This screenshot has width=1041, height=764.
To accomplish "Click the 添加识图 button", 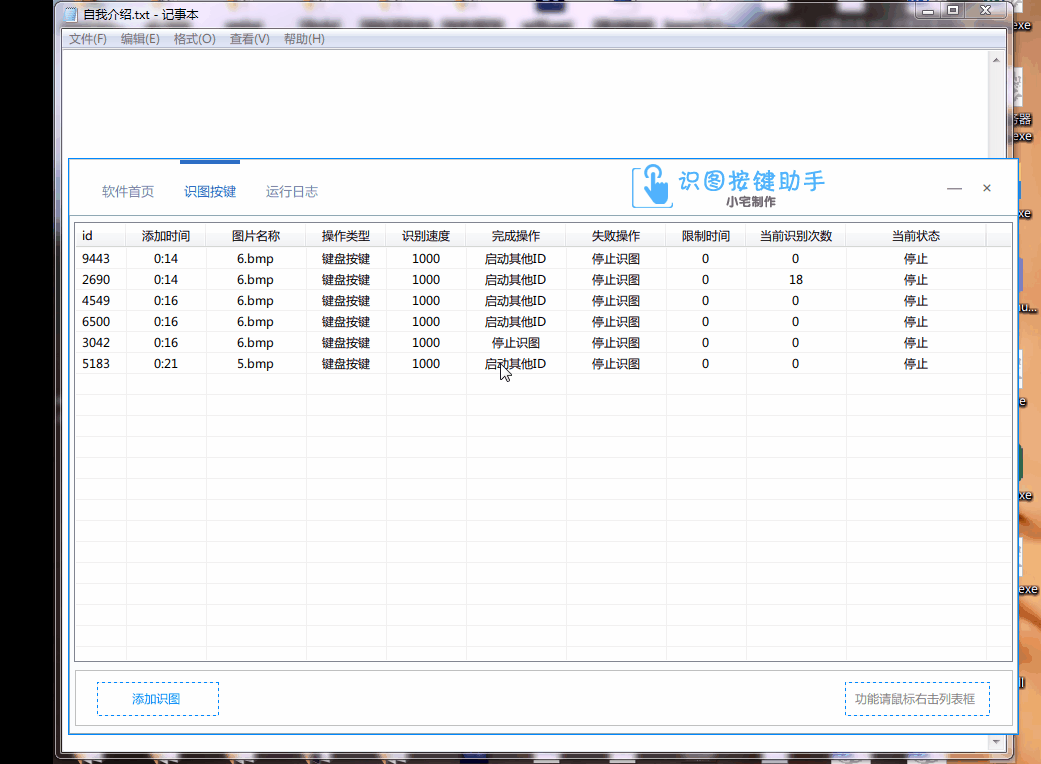I will point(157,698).
